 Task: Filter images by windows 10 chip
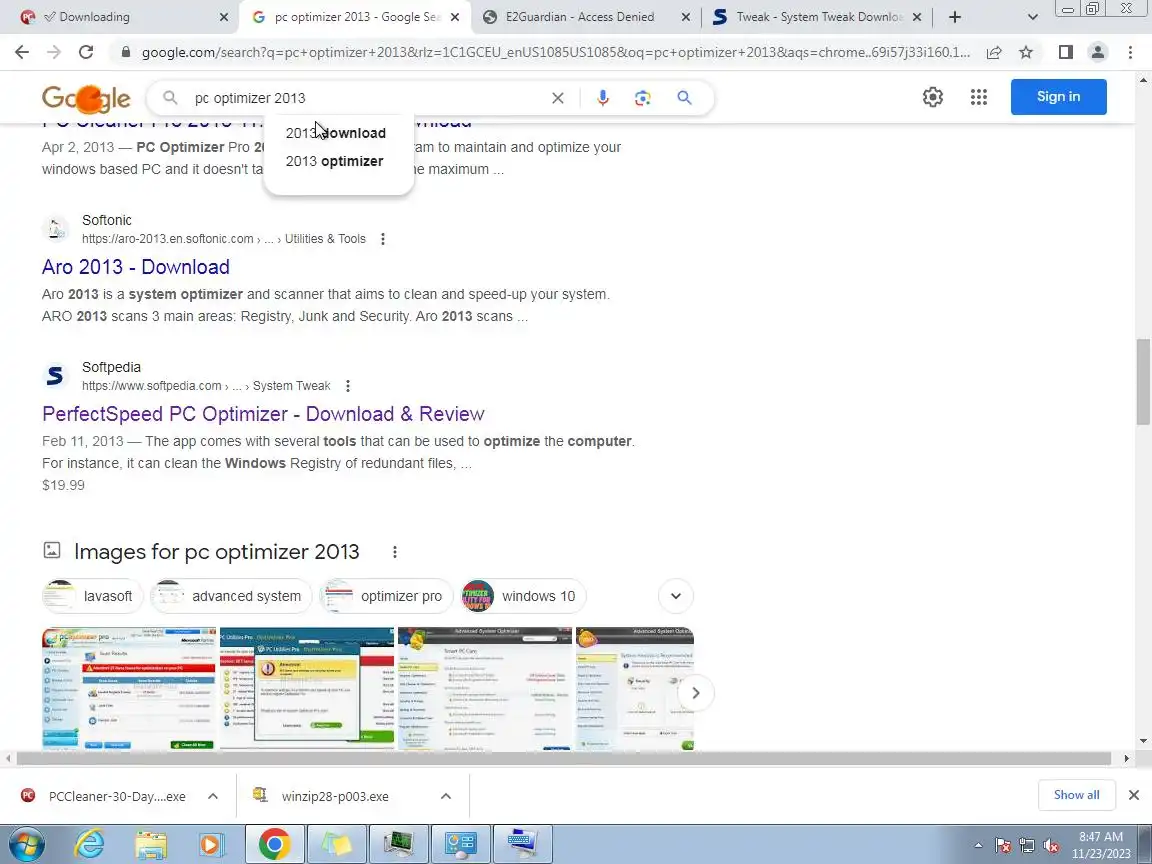click(x=523, y=596)
